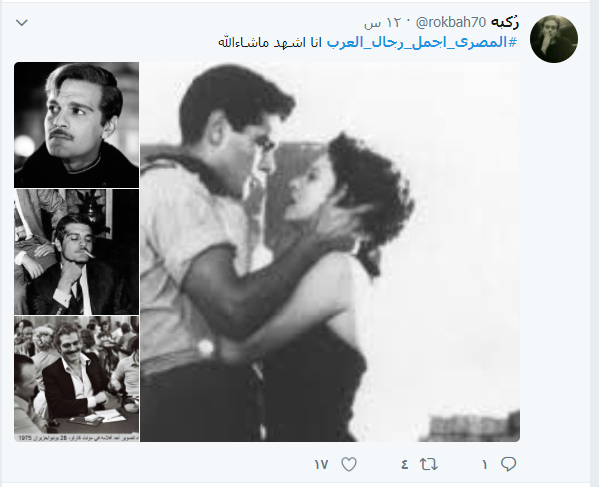Image resolution: width=599 pixels, height=487 pixels.
Task: Open the tweet options chevron menu
Action: click(22, 23)
